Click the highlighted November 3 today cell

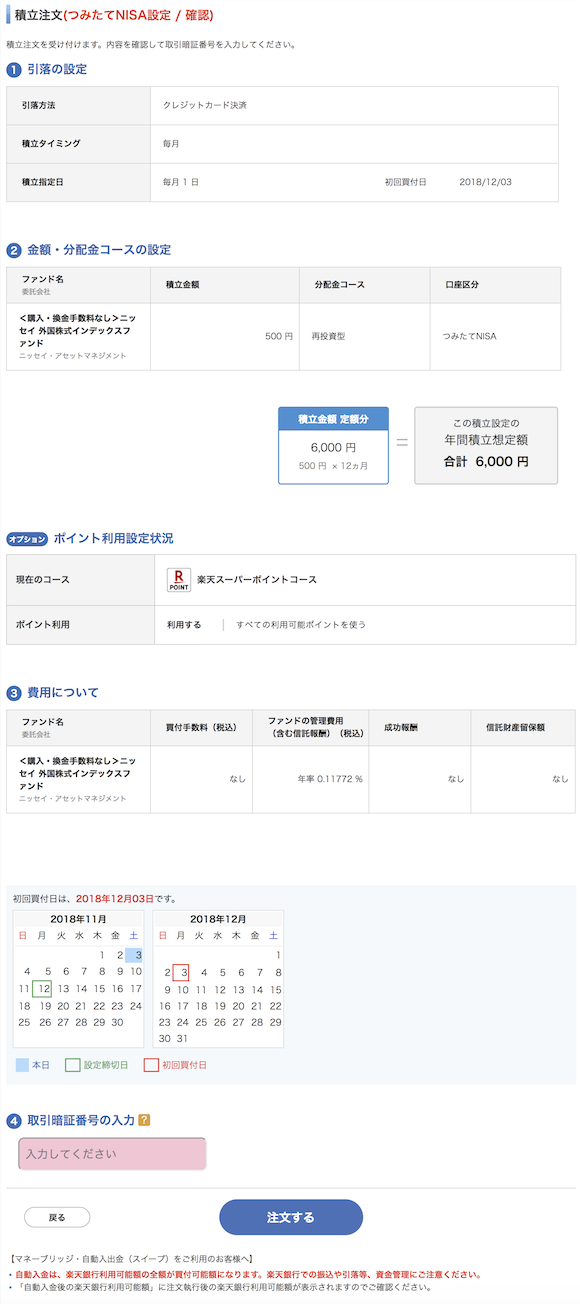click(x=135, y=955)
